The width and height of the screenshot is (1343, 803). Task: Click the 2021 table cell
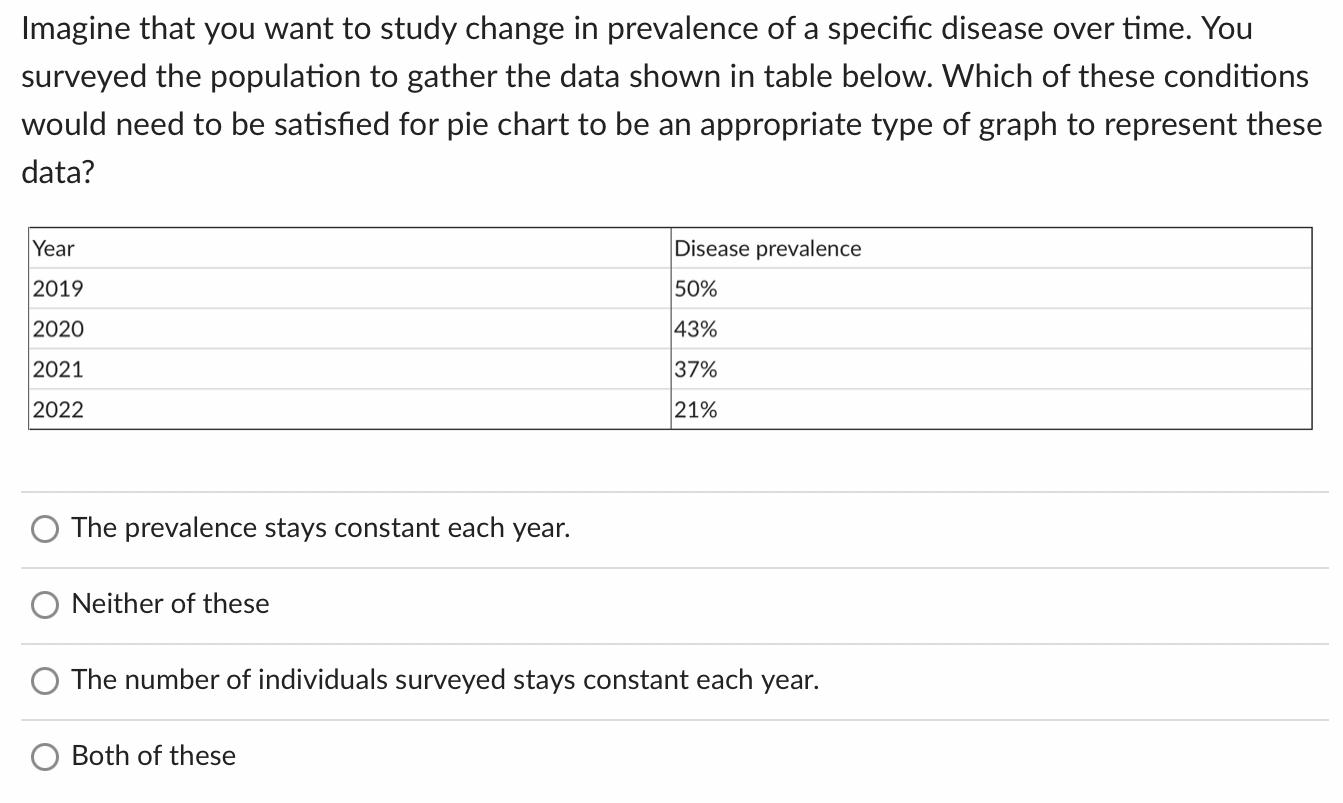click(x=57, y=369)
